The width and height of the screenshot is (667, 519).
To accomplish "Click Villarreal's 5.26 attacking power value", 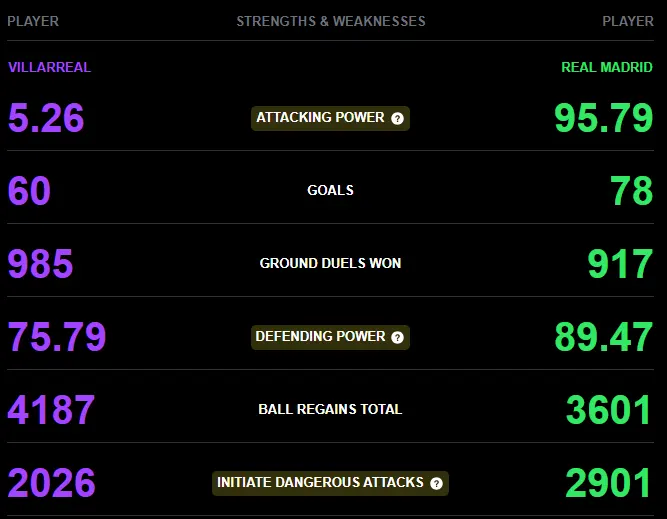I will click(x=46, y=118).
